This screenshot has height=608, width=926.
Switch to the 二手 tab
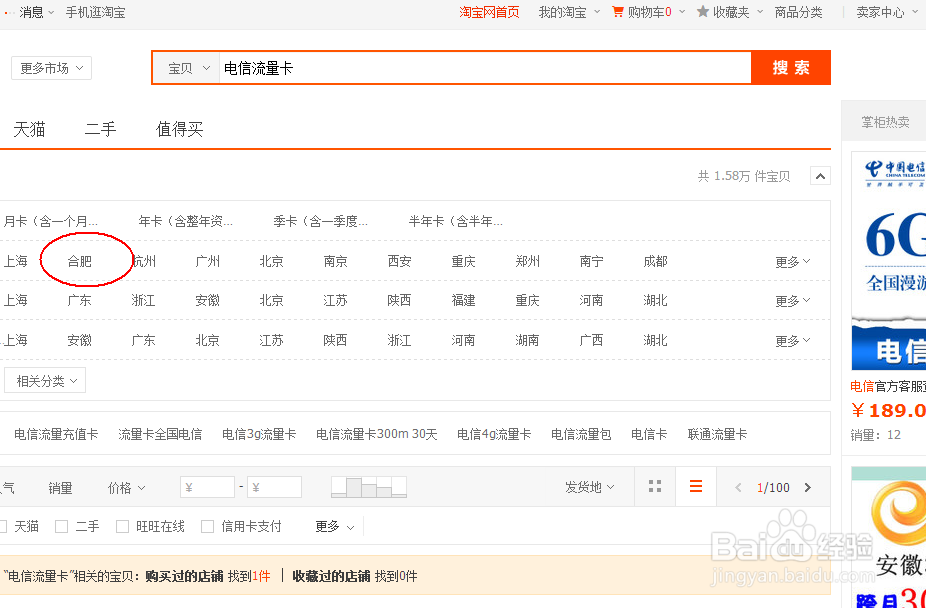point(100,129)
